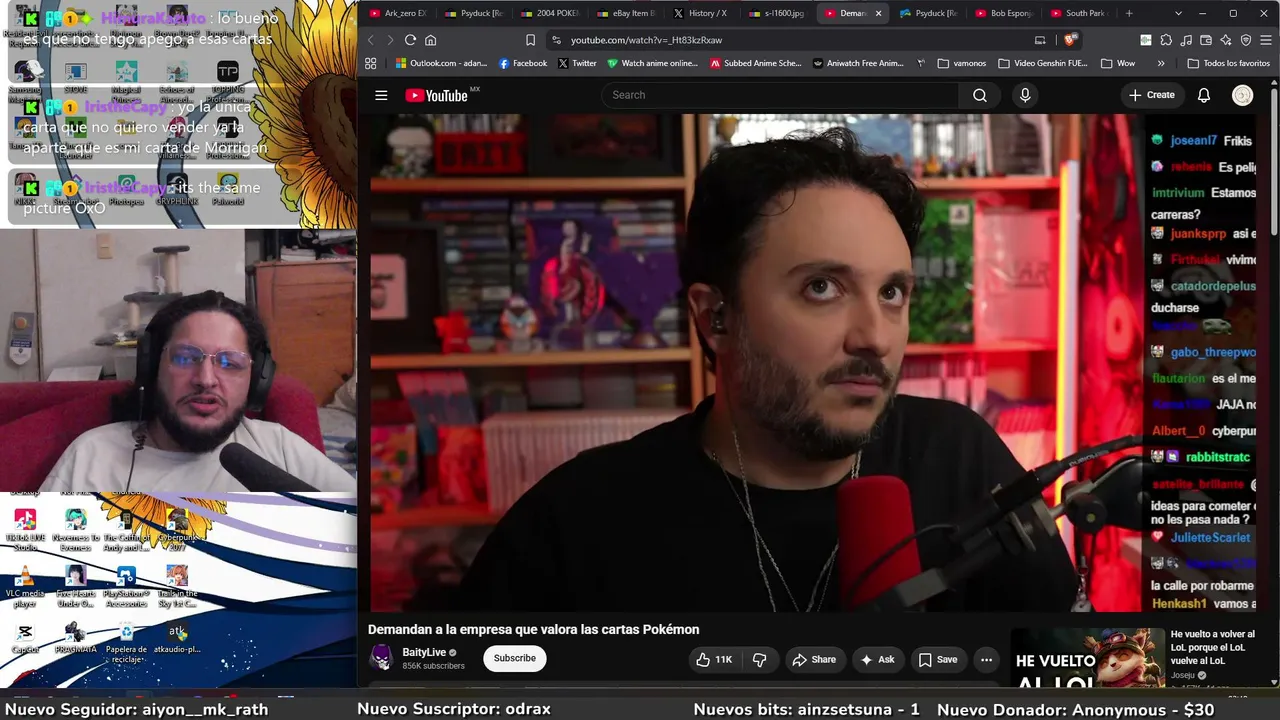Viewport: 1280px width, 720px height.
Task: Launch VLC media player desktop shortcut
Action: point(25,586)
